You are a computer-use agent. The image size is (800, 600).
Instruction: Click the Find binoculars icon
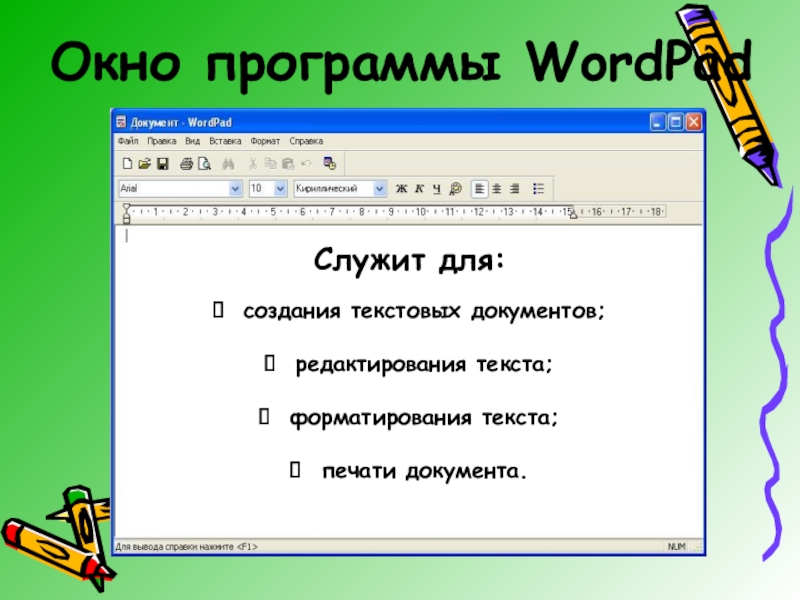tap(228, 164)
